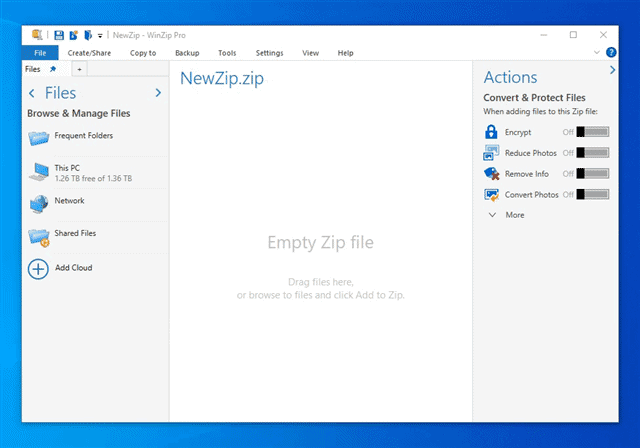Click the Files pane heading
The image size is (640, 448).
click(60, 93)
